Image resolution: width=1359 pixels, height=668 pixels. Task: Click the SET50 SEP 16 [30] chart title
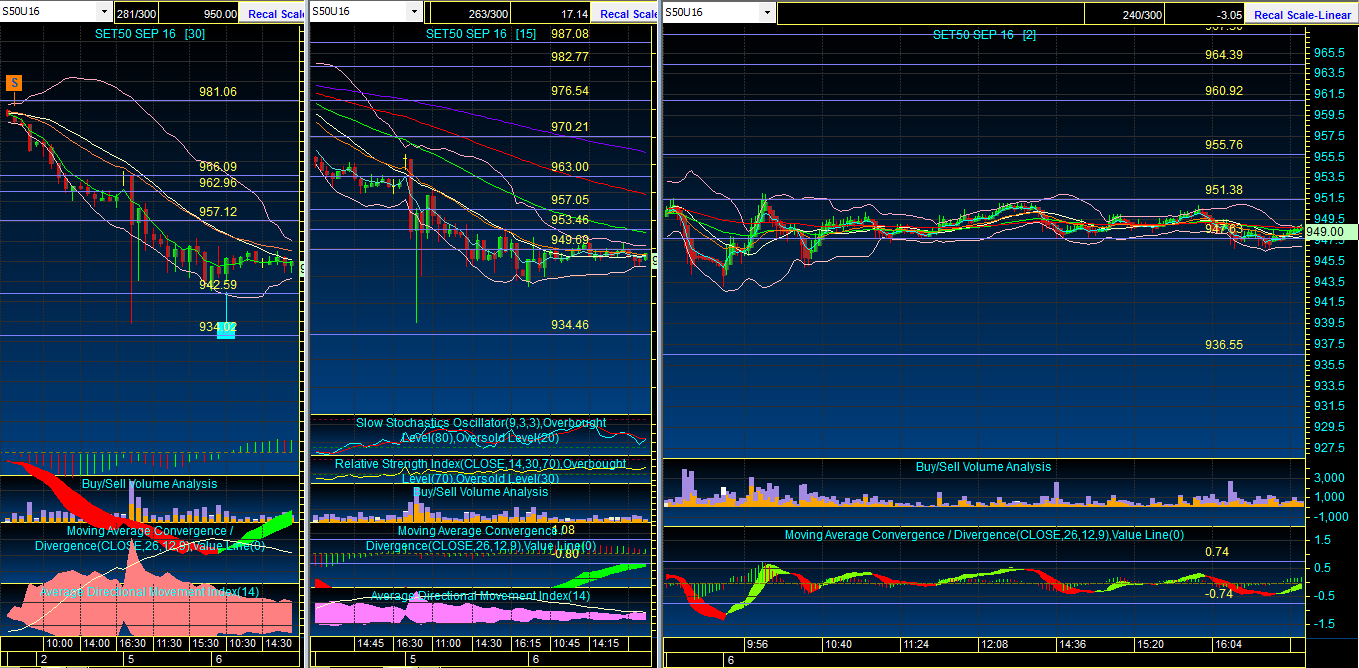(x=148, y=33)
